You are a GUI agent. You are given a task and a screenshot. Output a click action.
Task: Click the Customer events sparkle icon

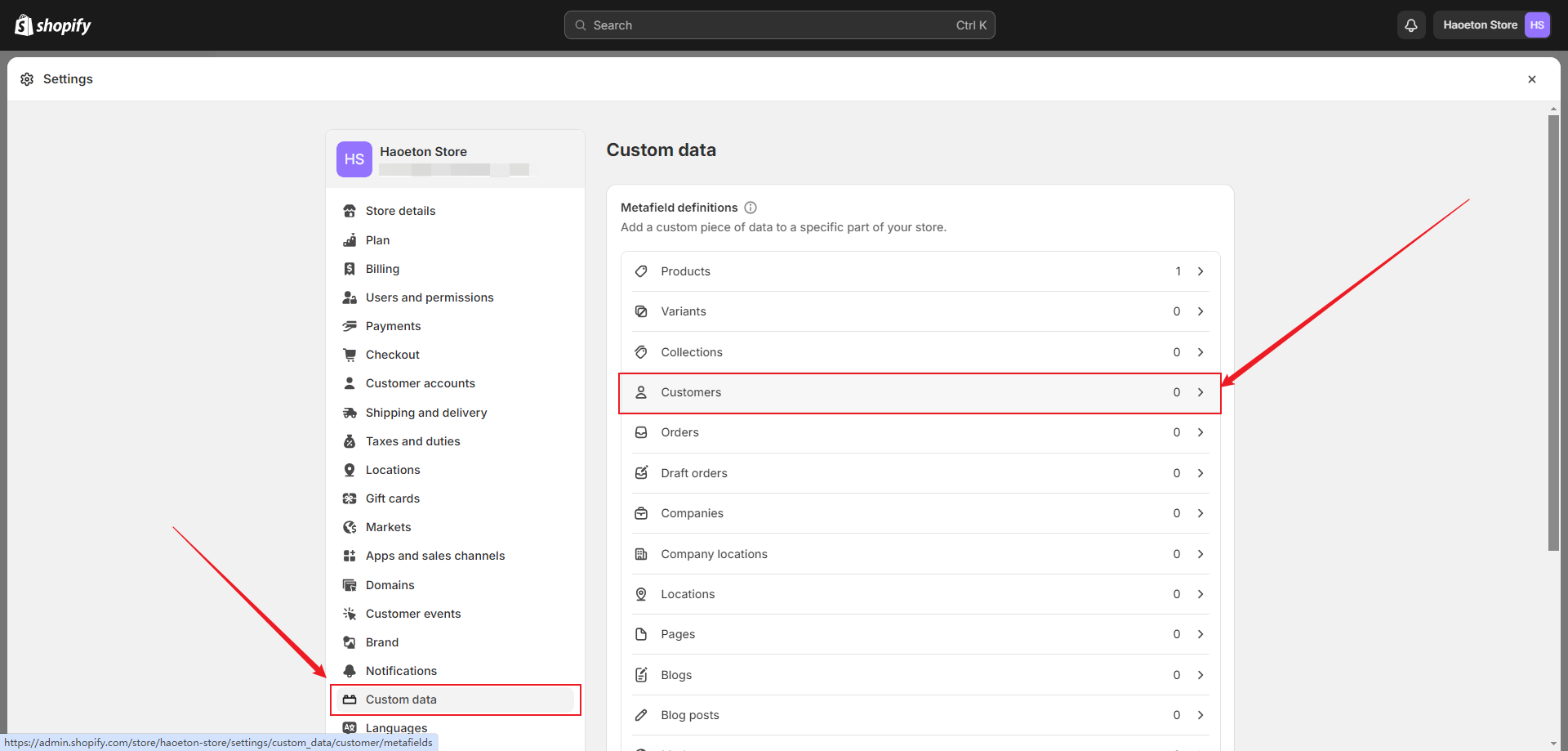[x=350, y=614]
